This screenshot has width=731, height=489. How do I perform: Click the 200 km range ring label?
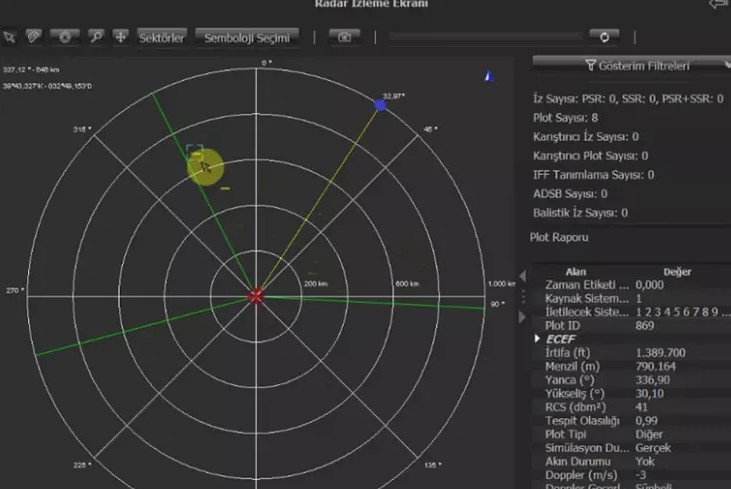316,283
